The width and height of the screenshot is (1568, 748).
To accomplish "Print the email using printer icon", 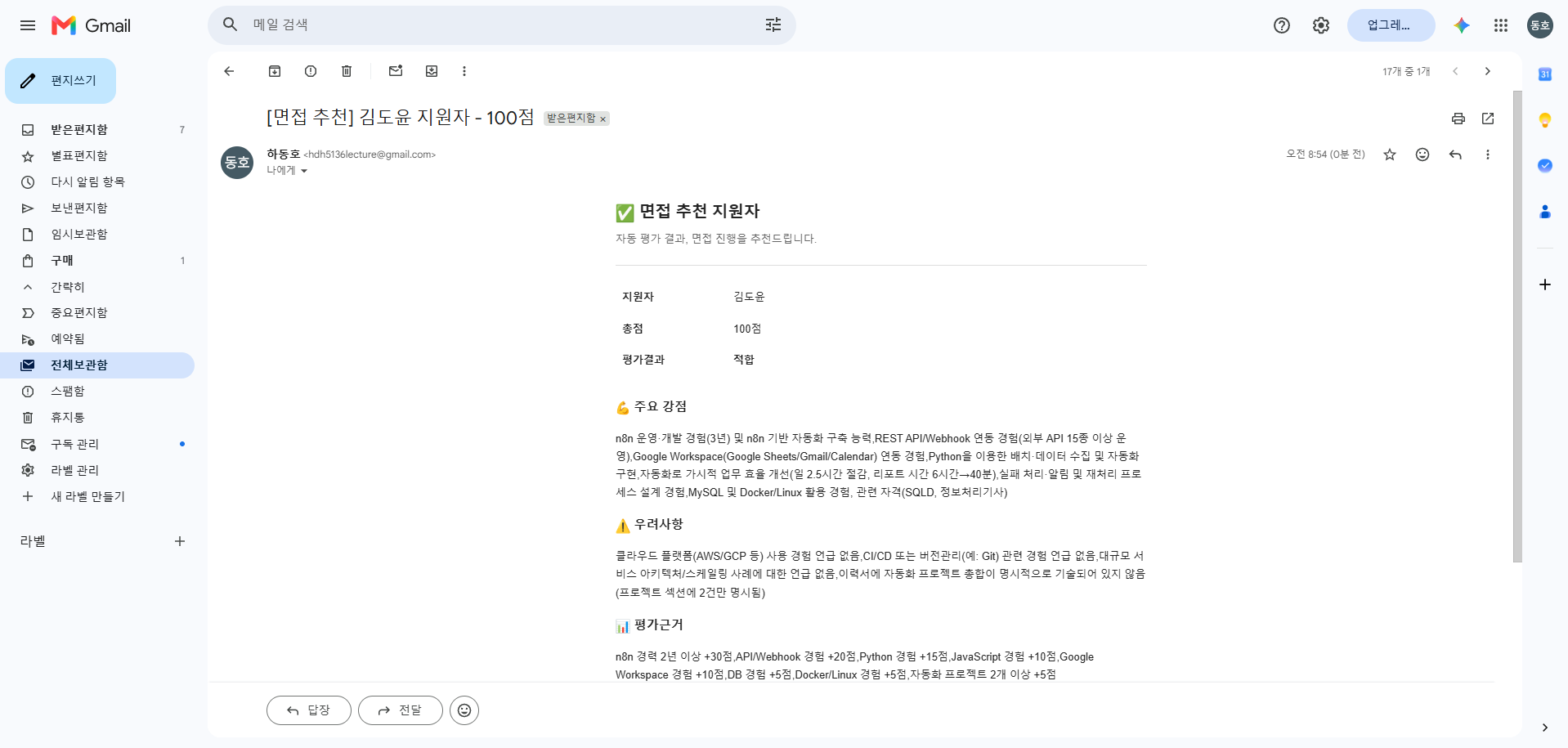I will pos(1458,119).
